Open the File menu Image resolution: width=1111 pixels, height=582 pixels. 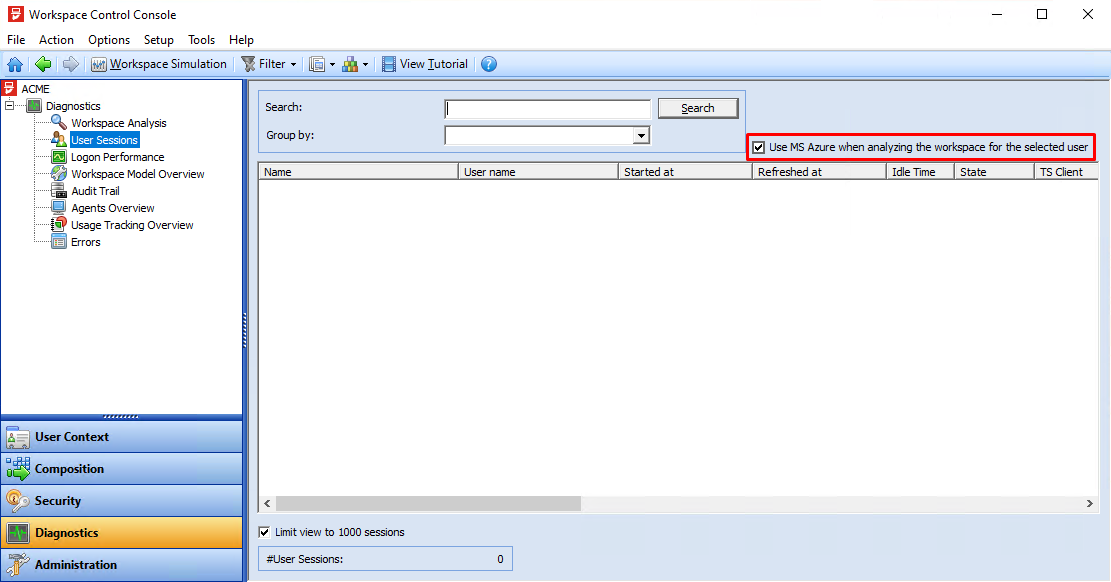pyautogui.click(x=16, y=40)
